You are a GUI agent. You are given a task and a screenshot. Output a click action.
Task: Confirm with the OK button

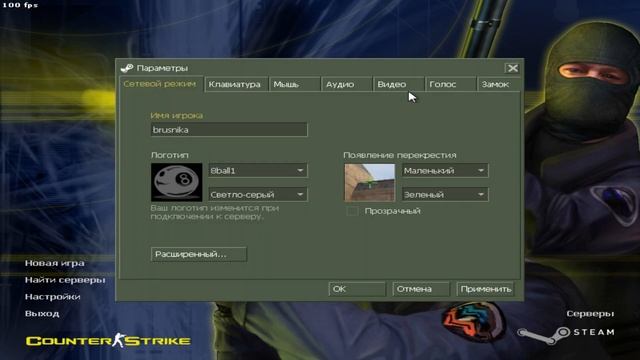pyautogui.click(x=357, y=289)
